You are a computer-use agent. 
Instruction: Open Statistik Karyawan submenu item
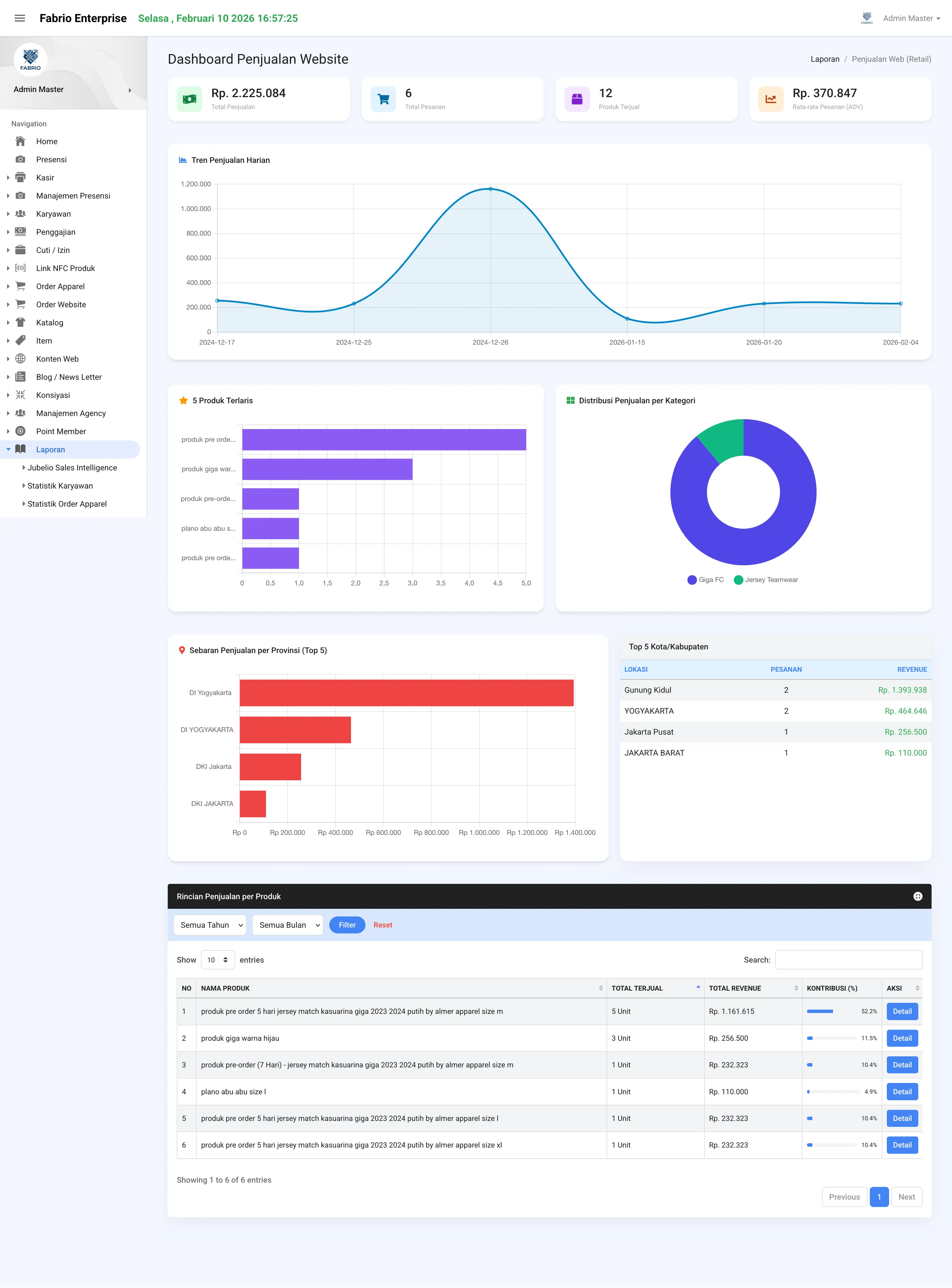click(60, 486)
